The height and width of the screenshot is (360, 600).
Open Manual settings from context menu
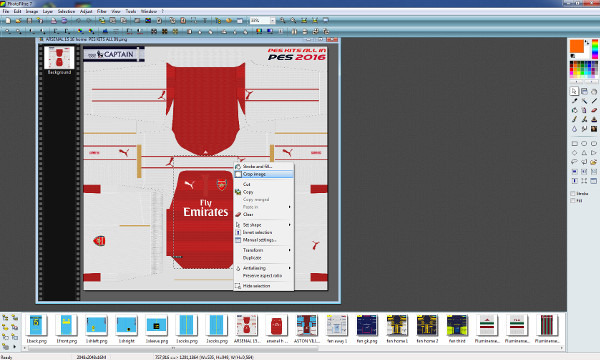tap(264, 240)
